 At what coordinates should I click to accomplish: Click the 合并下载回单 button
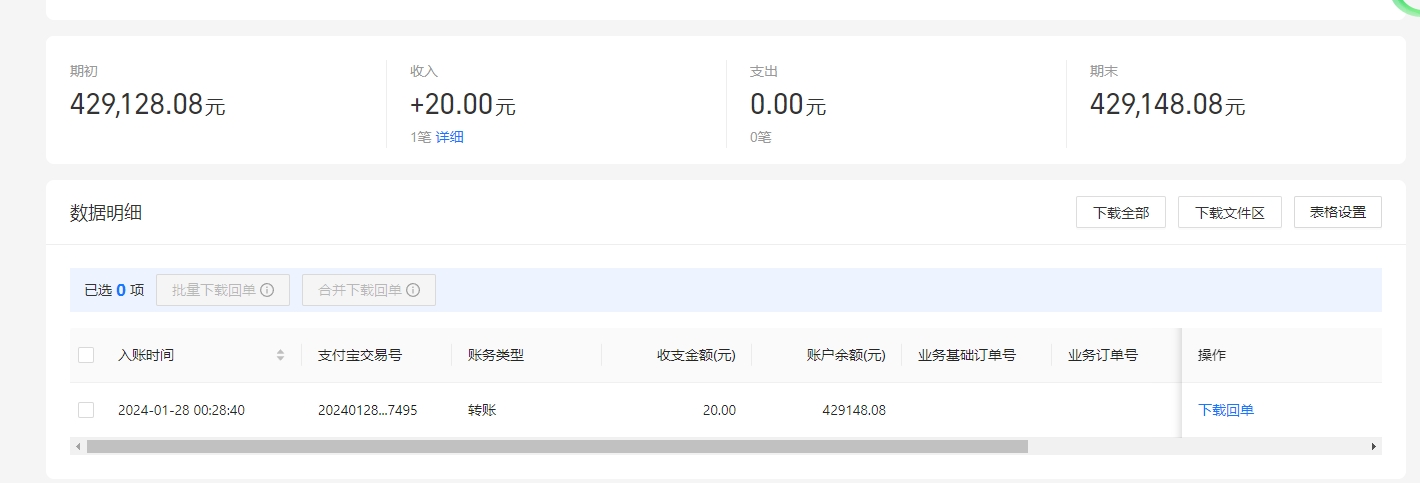369,290
